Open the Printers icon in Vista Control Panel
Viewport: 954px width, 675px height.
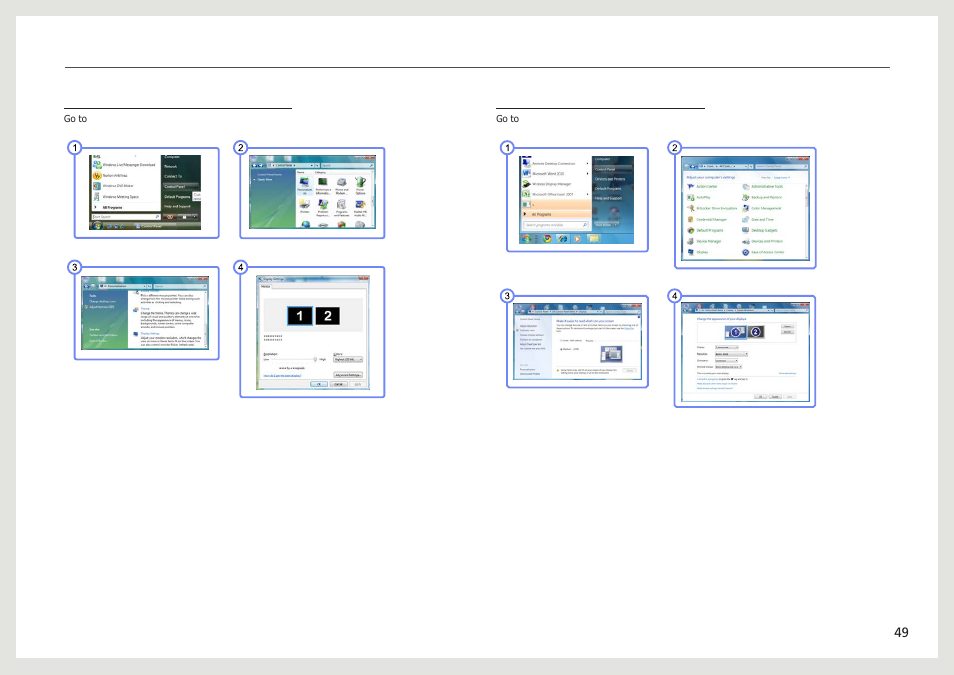[304, 206]
